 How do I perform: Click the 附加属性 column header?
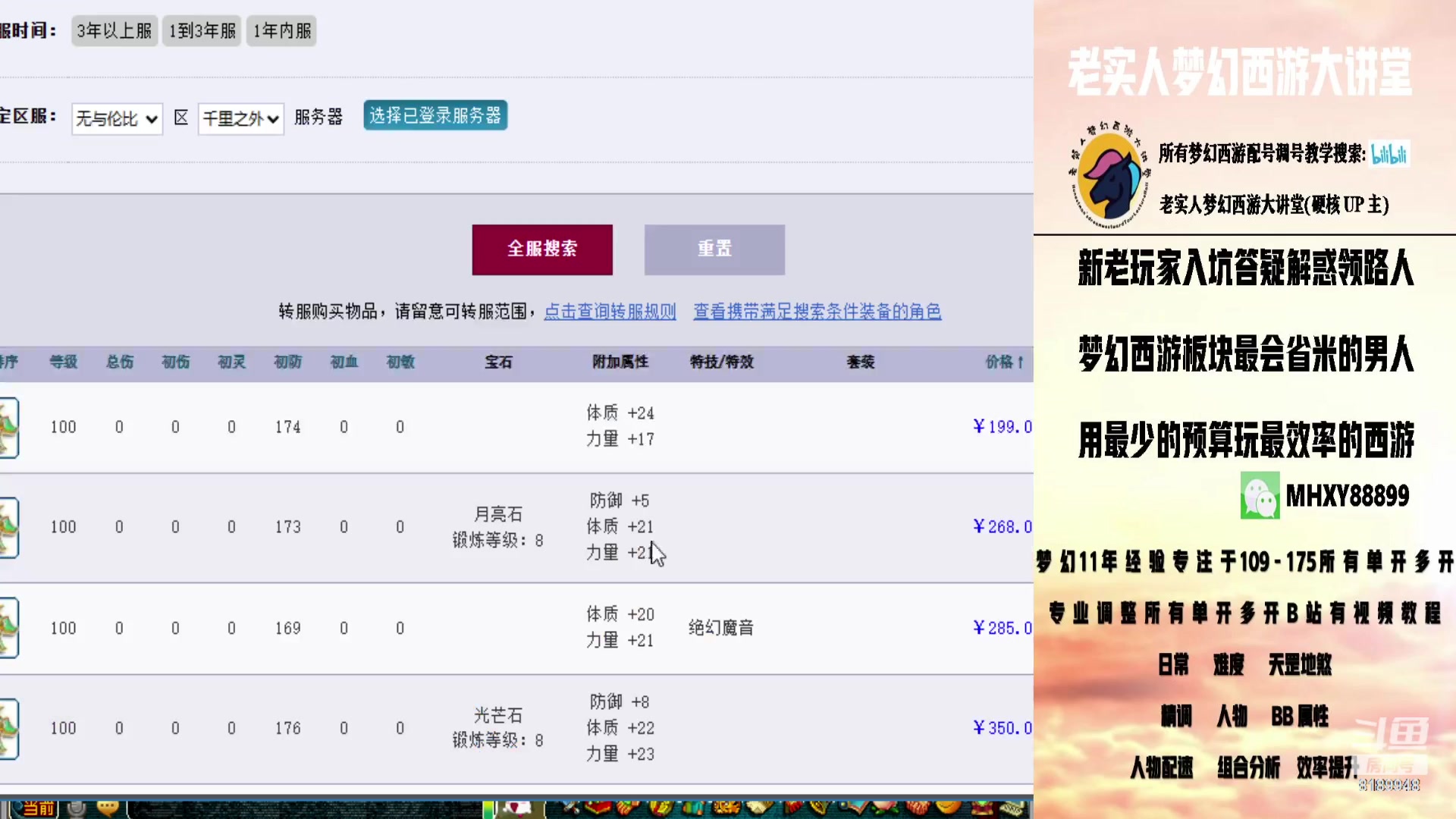click(620, 362)
